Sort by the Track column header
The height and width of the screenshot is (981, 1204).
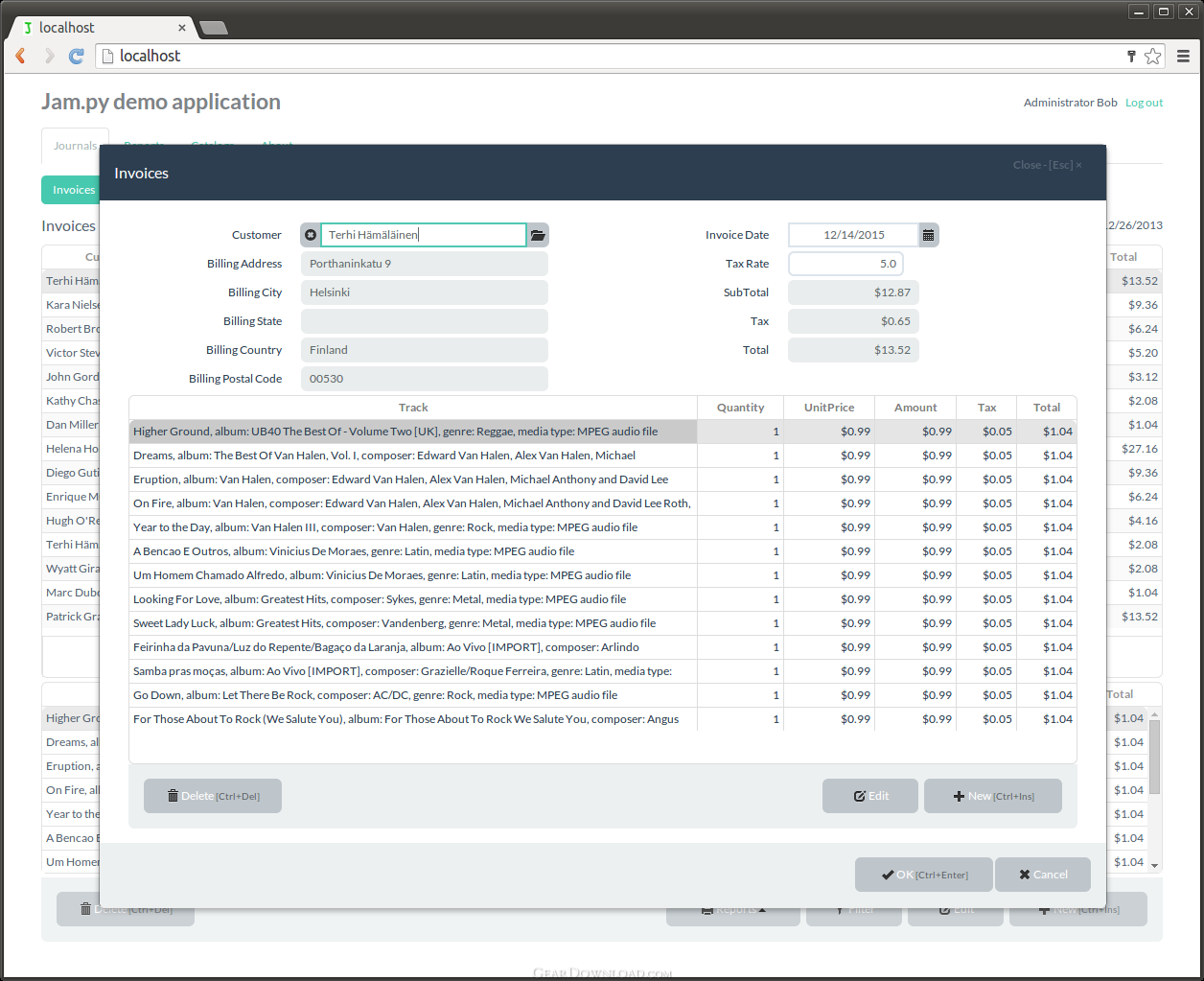(x=413, y=408)
